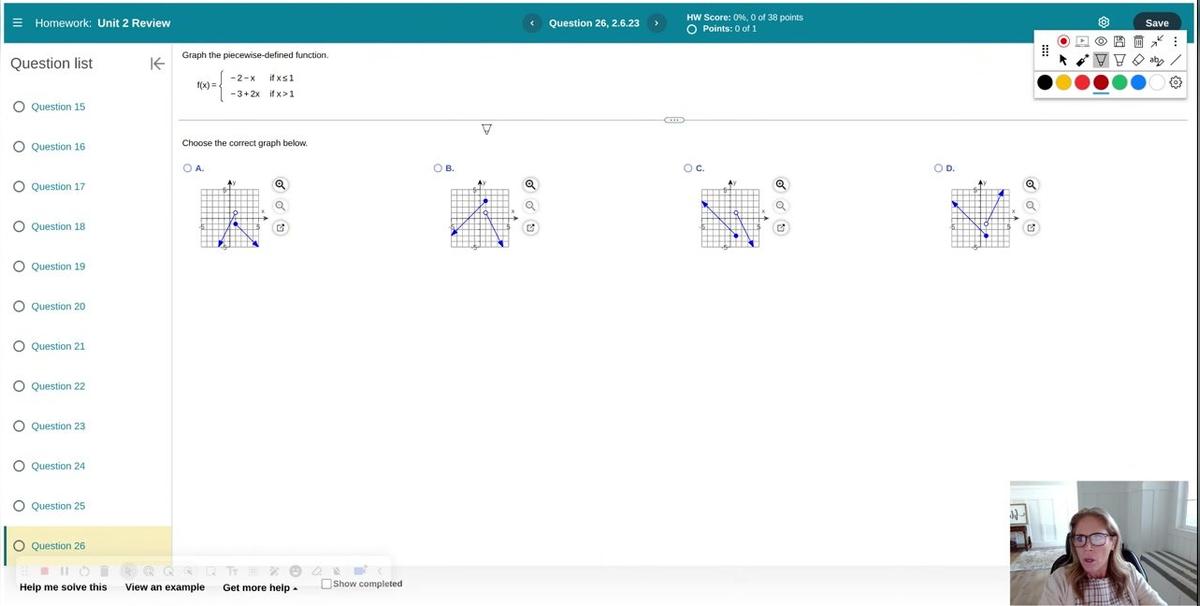This screenshot has width=1200, height=606.
Task: Open the hamburger menu next to Homework
Action: [17, 23]
